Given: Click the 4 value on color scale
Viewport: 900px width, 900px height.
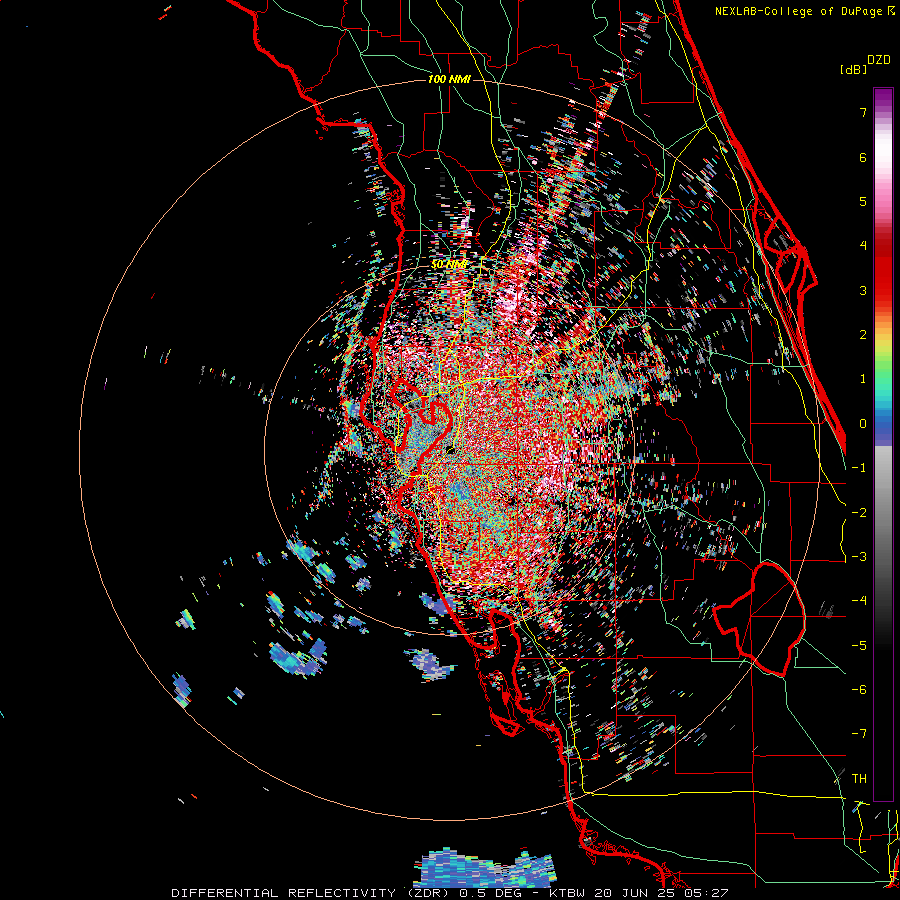Looking at the screenshot, I should coord(863,246).
